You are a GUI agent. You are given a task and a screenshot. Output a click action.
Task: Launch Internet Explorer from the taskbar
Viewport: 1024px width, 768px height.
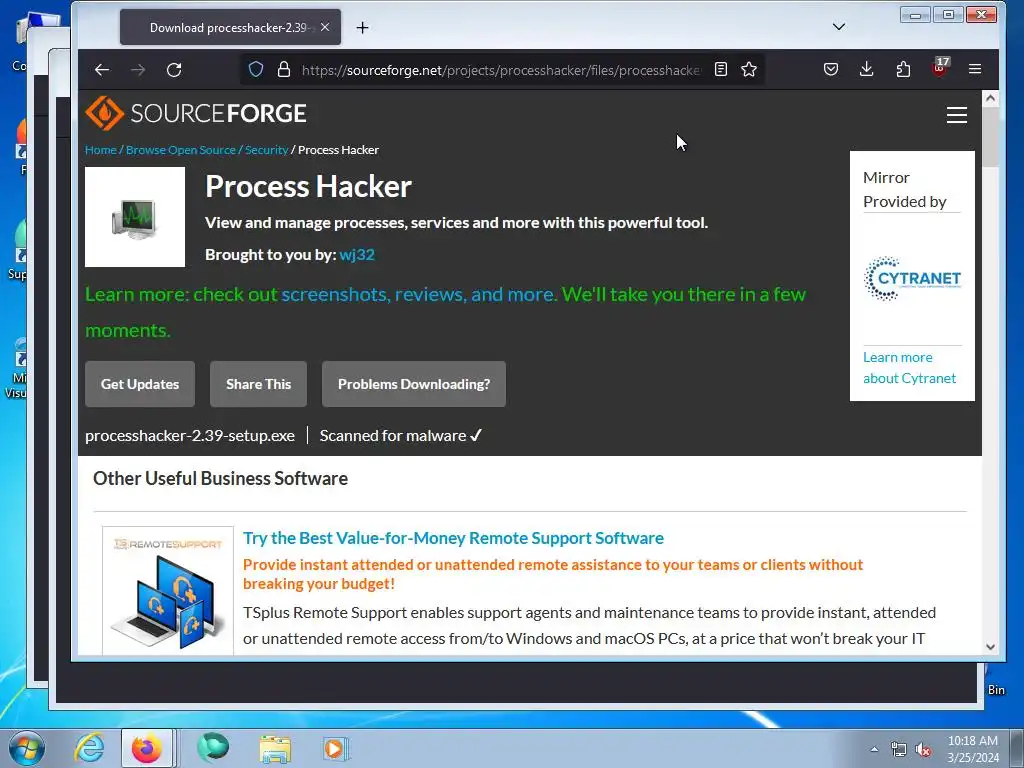pyautogui.click(x=89, y=748)
